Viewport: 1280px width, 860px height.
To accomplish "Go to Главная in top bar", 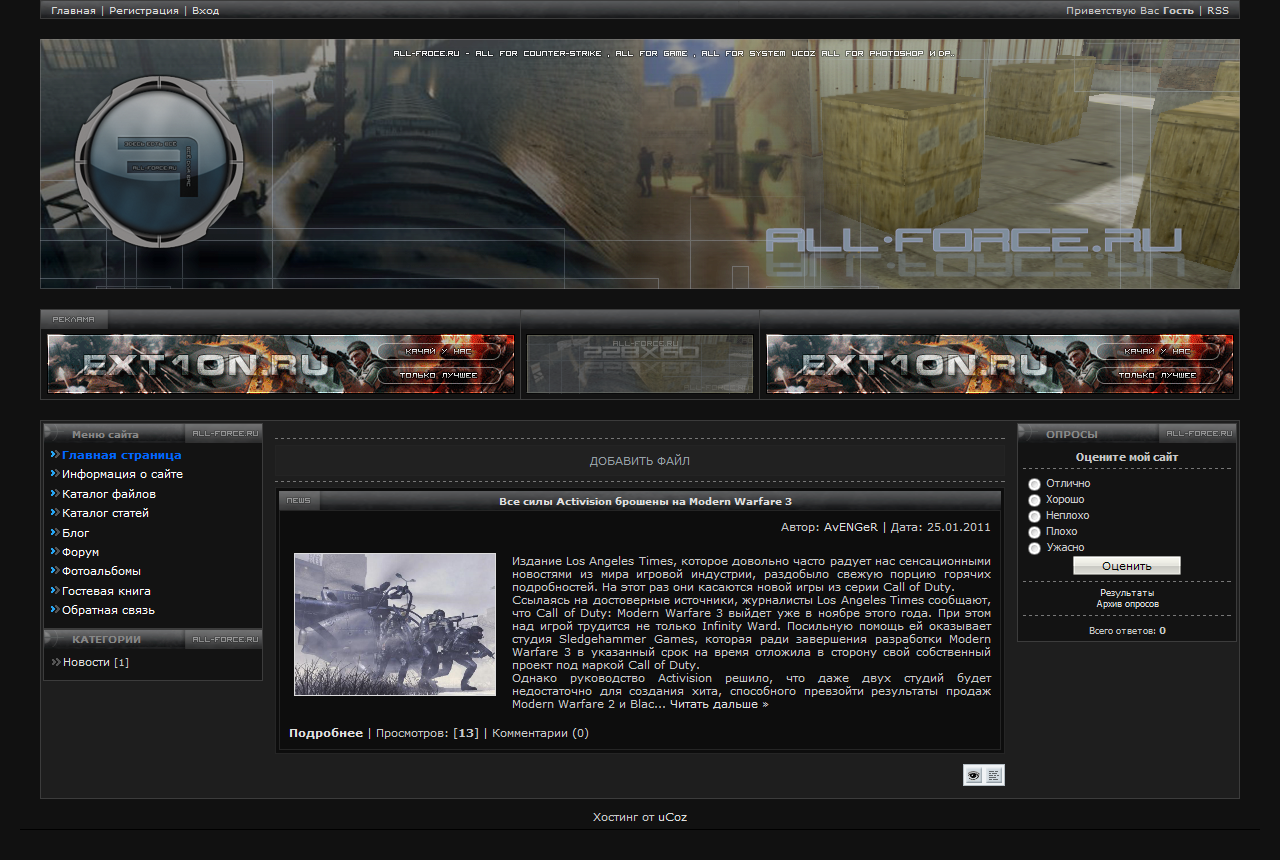I will 73,10.
